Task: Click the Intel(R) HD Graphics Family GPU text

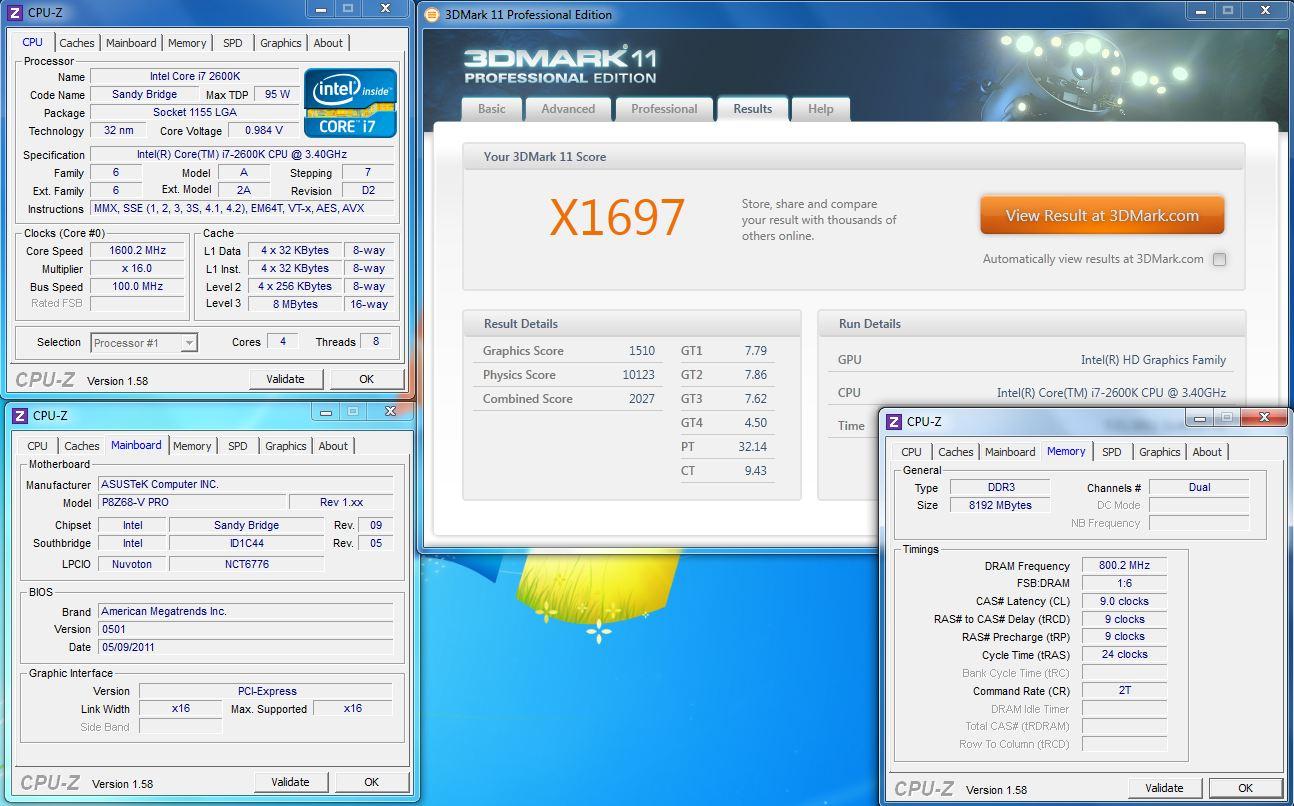Action: coord(1153,360)
